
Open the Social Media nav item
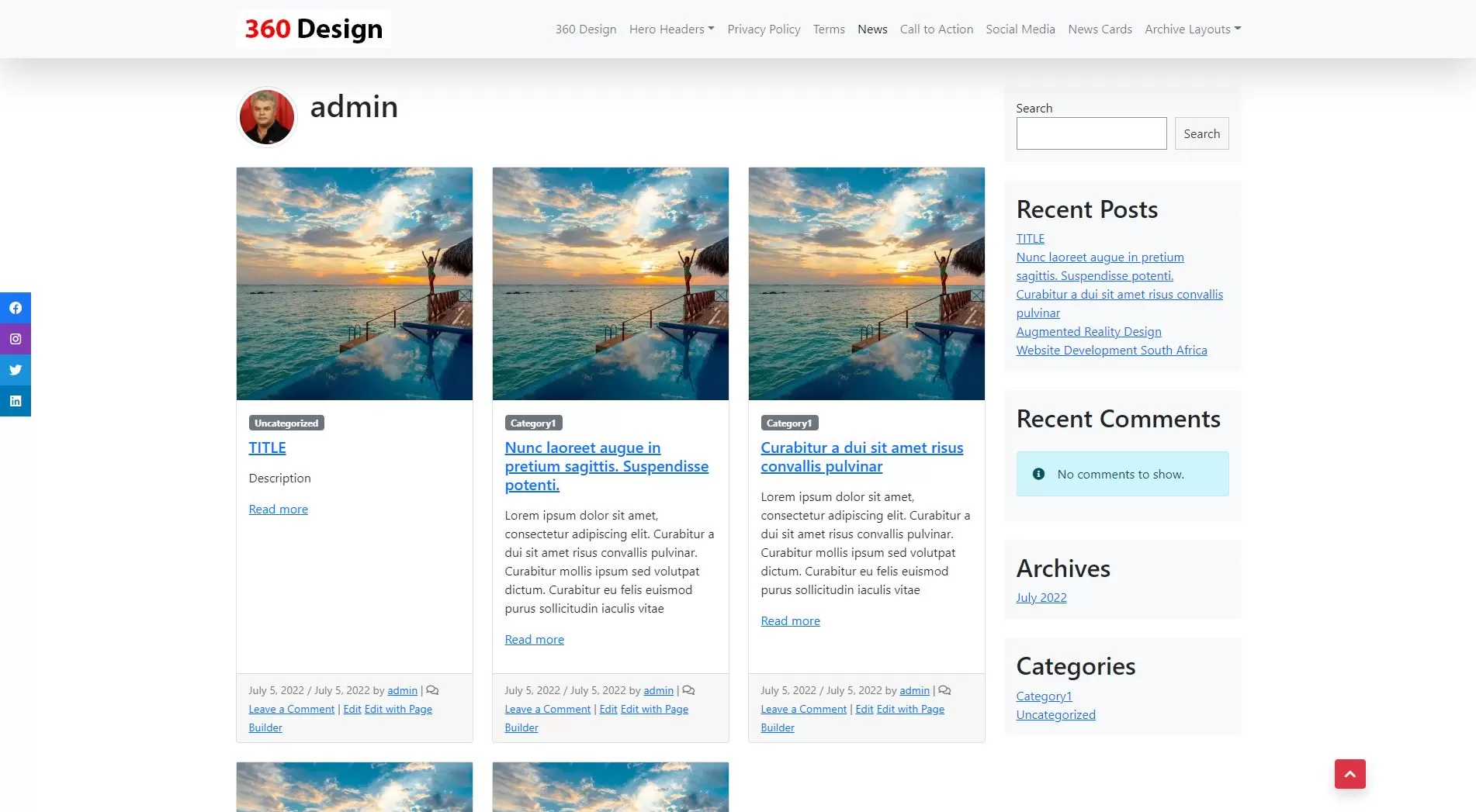(1020, 29)
